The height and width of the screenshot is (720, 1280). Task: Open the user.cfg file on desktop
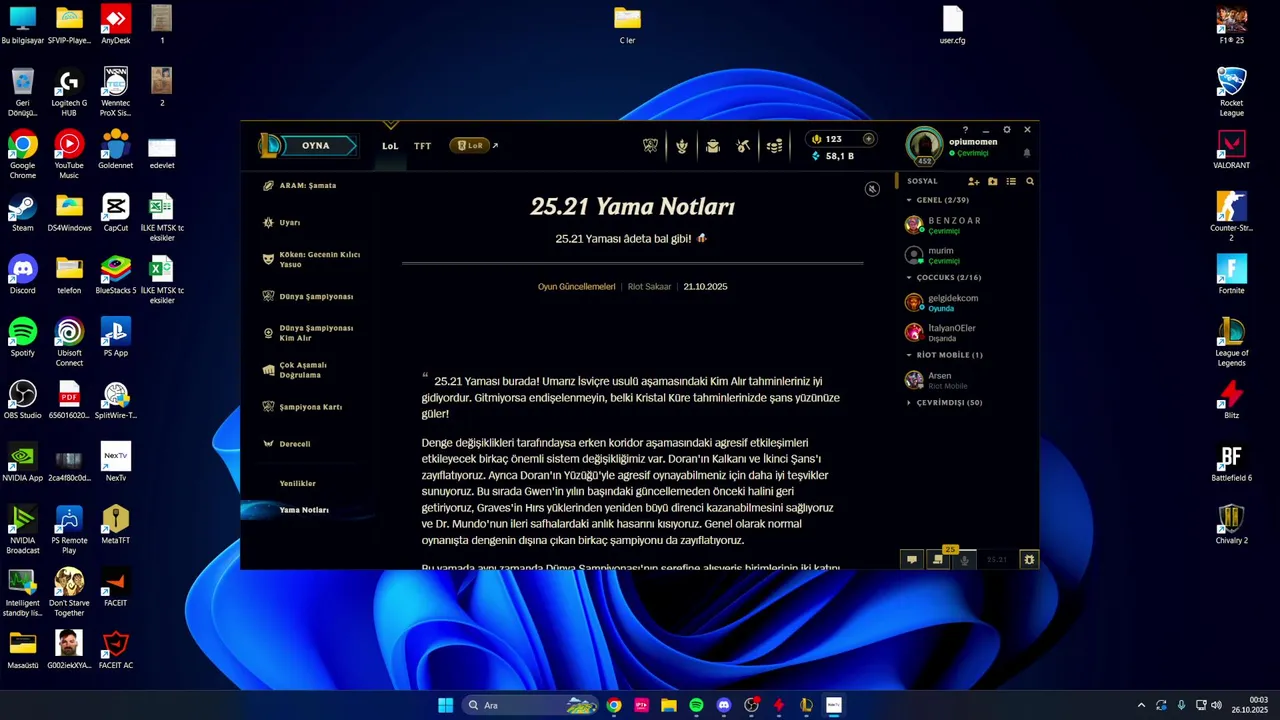[x=952, y=26]
